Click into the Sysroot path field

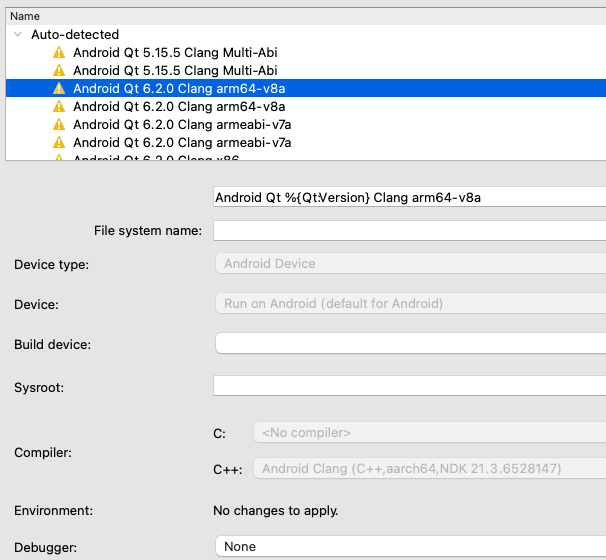click(409, 385)
